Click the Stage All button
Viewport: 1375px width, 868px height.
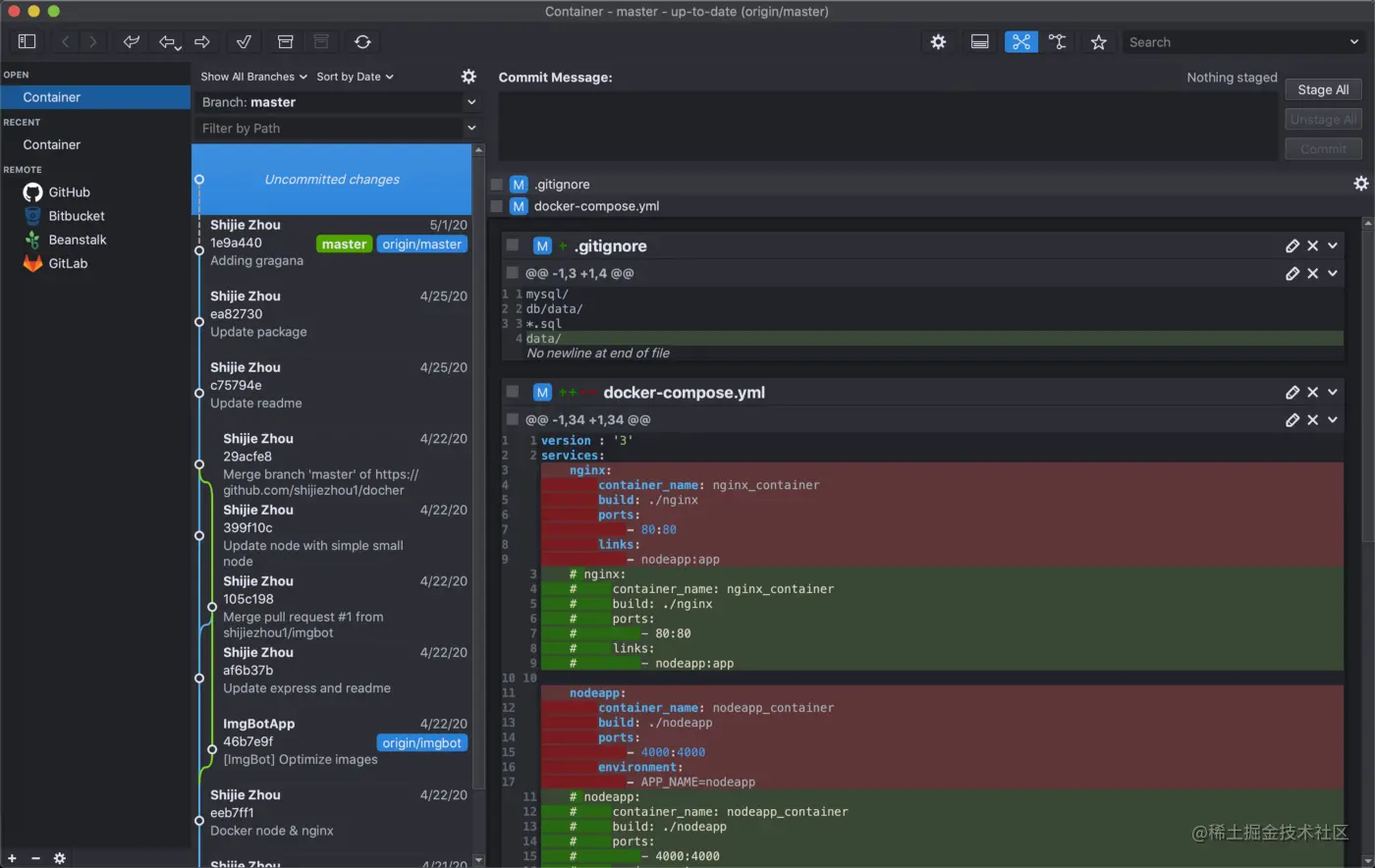tap(1323, 89)
